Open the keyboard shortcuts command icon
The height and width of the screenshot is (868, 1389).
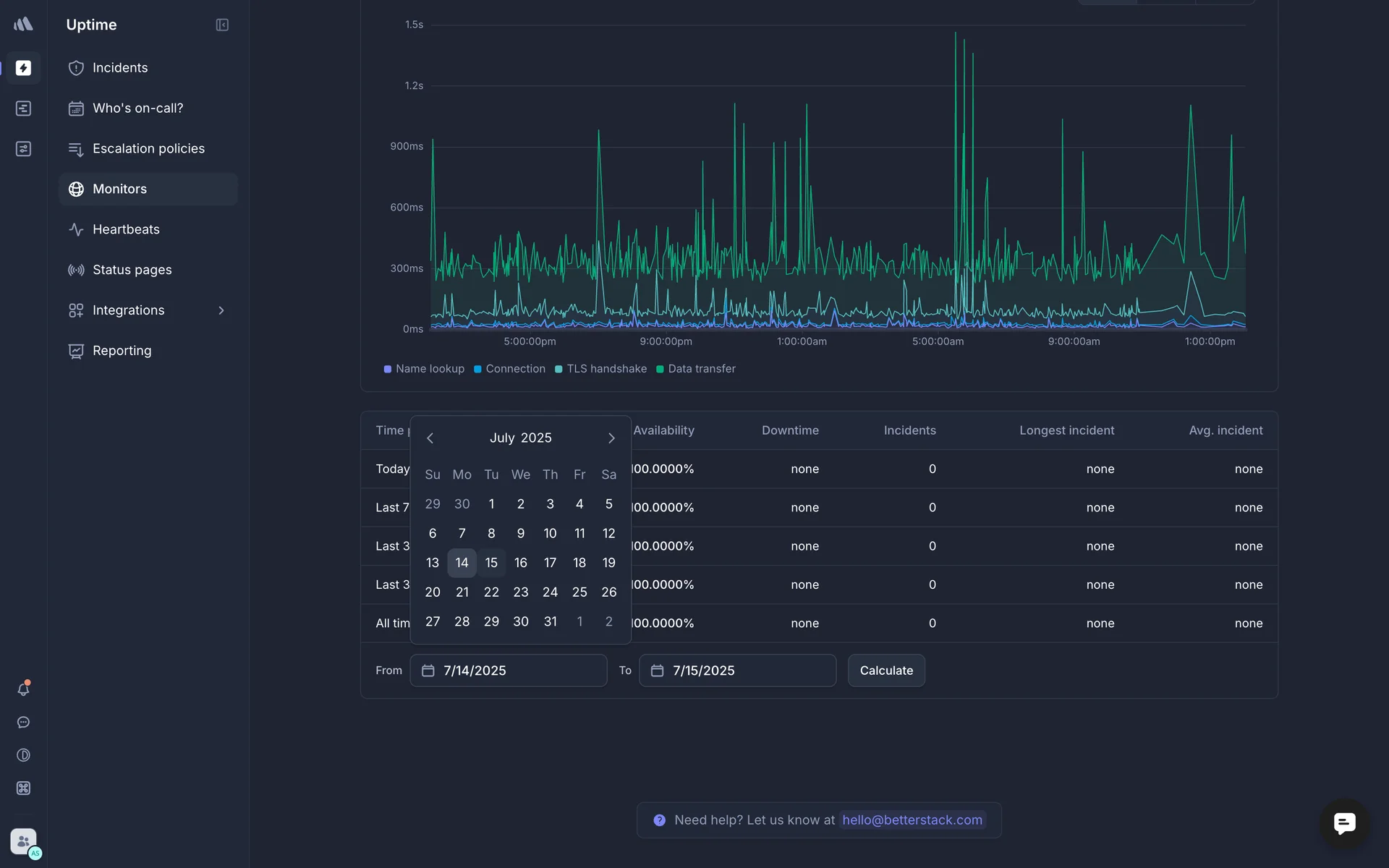pyautogui.click(x=23, y=788)
